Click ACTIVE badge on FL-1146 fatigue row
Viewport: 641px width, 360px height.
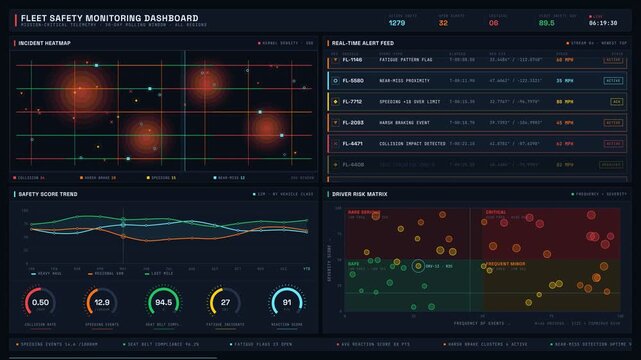pos(613,60)
